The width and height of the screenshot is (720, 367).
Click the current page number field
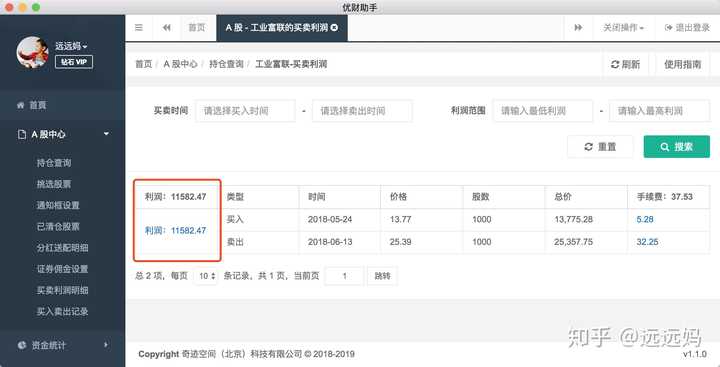pos(344,276)
